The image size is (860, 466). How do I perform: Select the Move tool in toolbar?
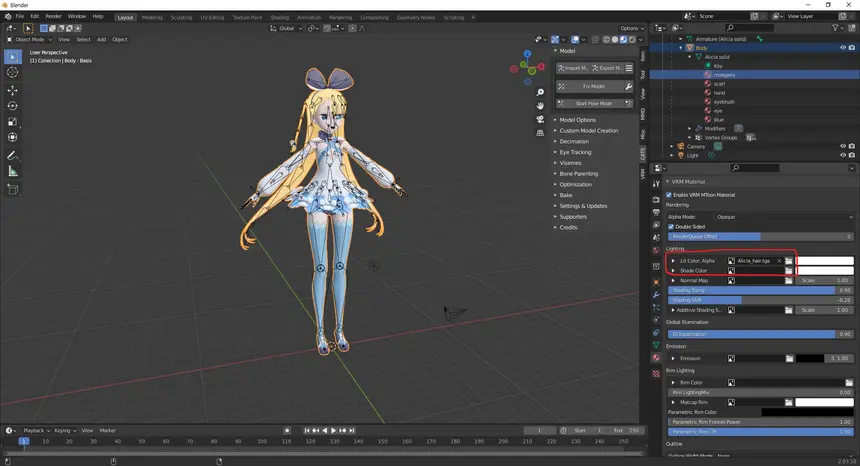point(13,90)
